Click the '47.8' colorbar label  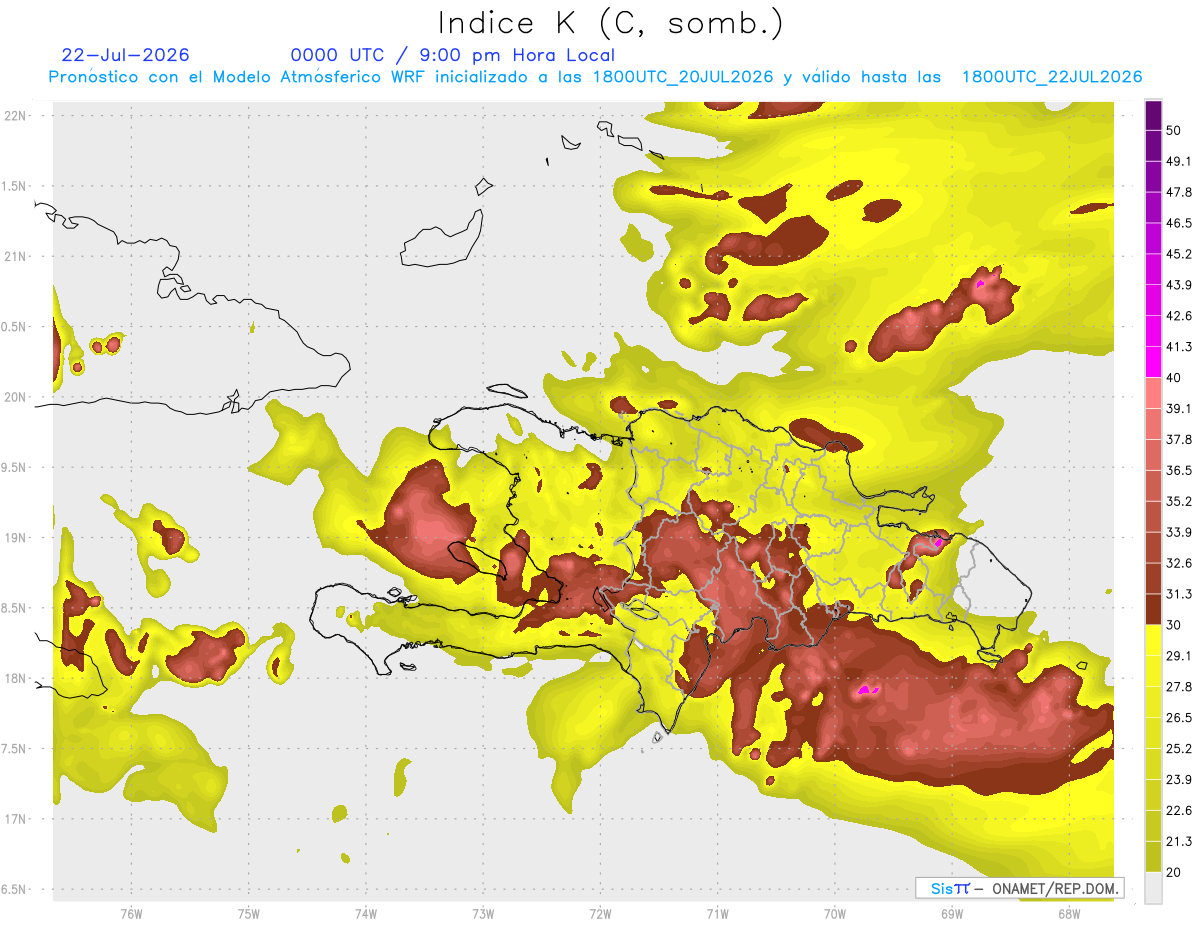[x=1178, y=192]
